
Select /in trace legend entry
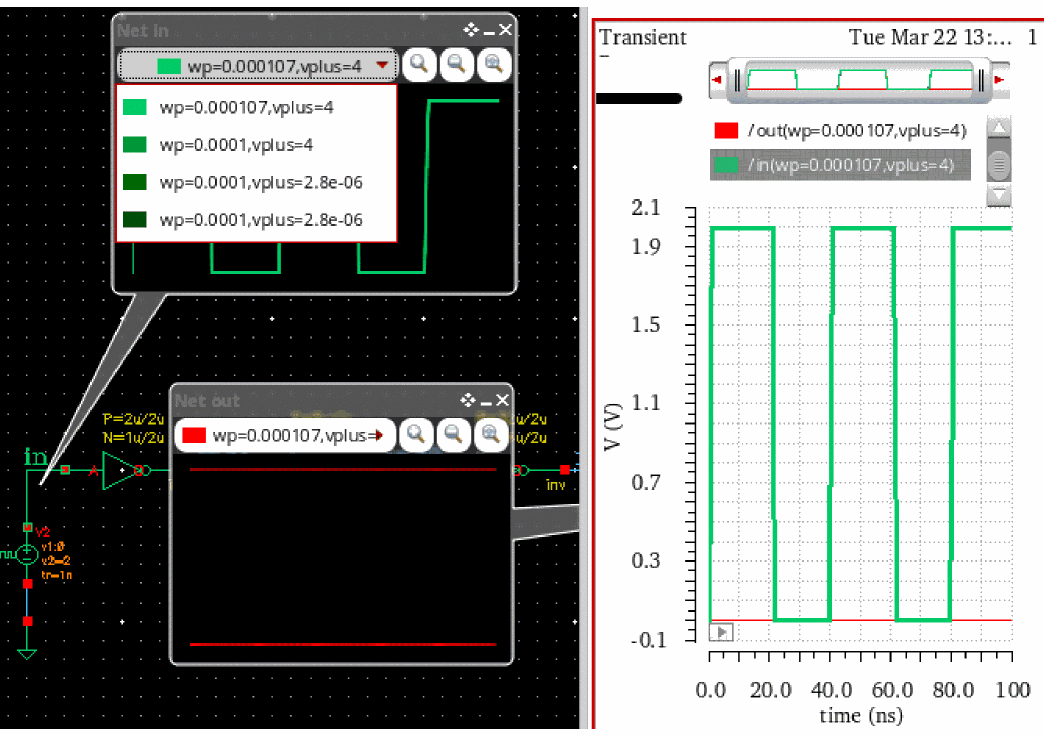(840, 165)
